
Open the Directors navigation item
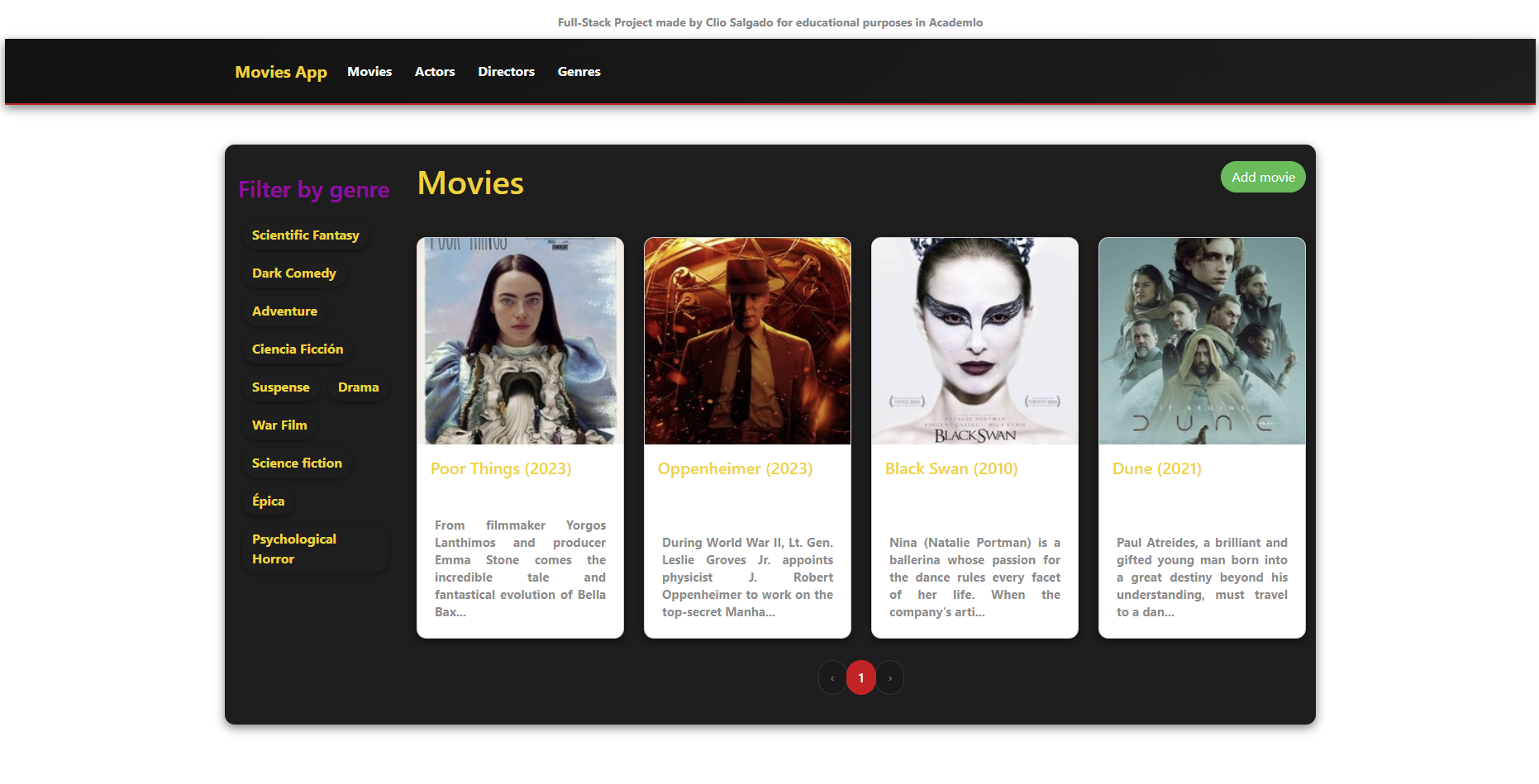pyautogui.click(x=506, y=72)
